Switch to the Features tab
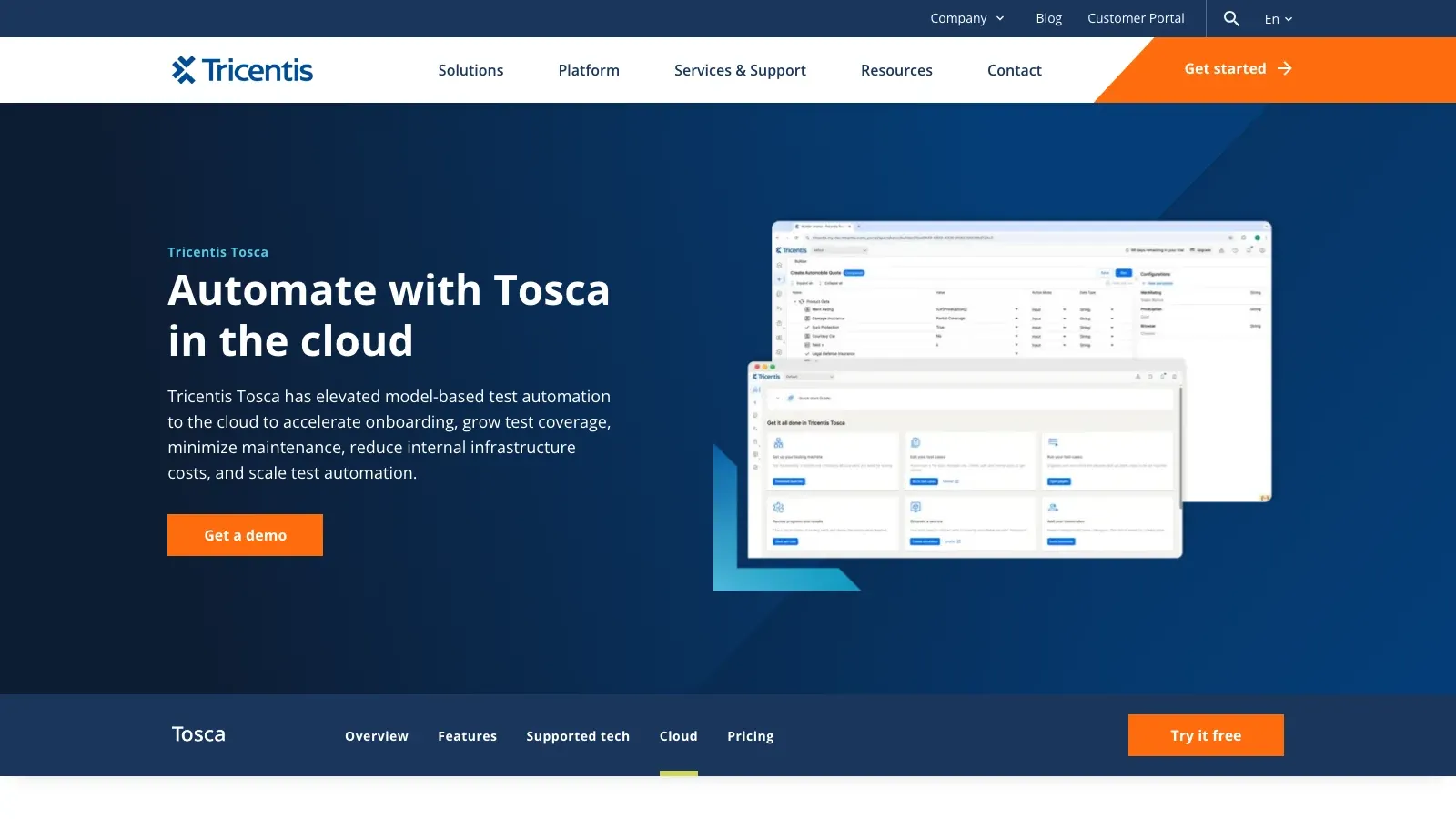Image resolution: width=1456 pixels, height=819 pixels. click(x=467, y=736)
